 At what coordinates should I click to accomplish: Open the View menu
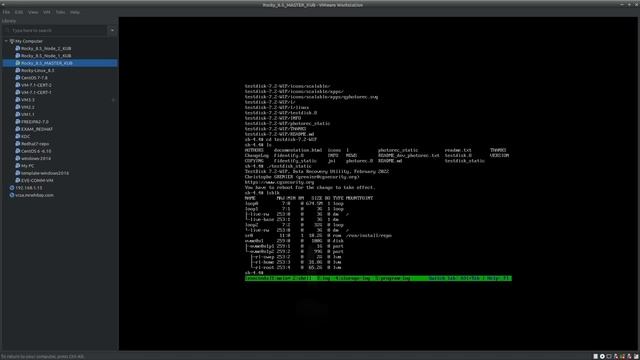[x=33, y=12]
